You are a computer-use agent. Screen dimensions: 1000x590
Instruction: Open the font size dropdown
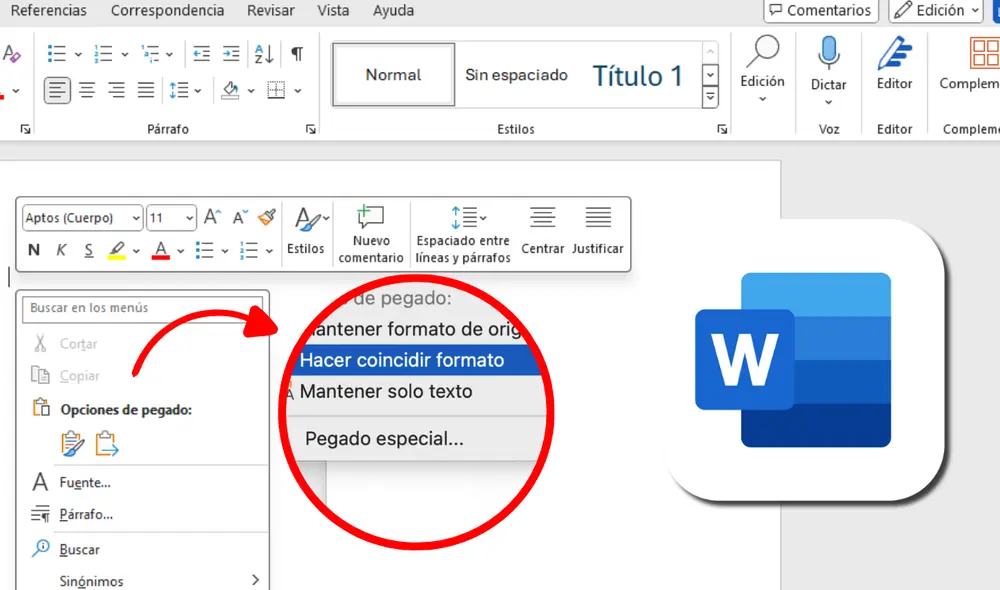pyautogui.click(x=168, y=217)
